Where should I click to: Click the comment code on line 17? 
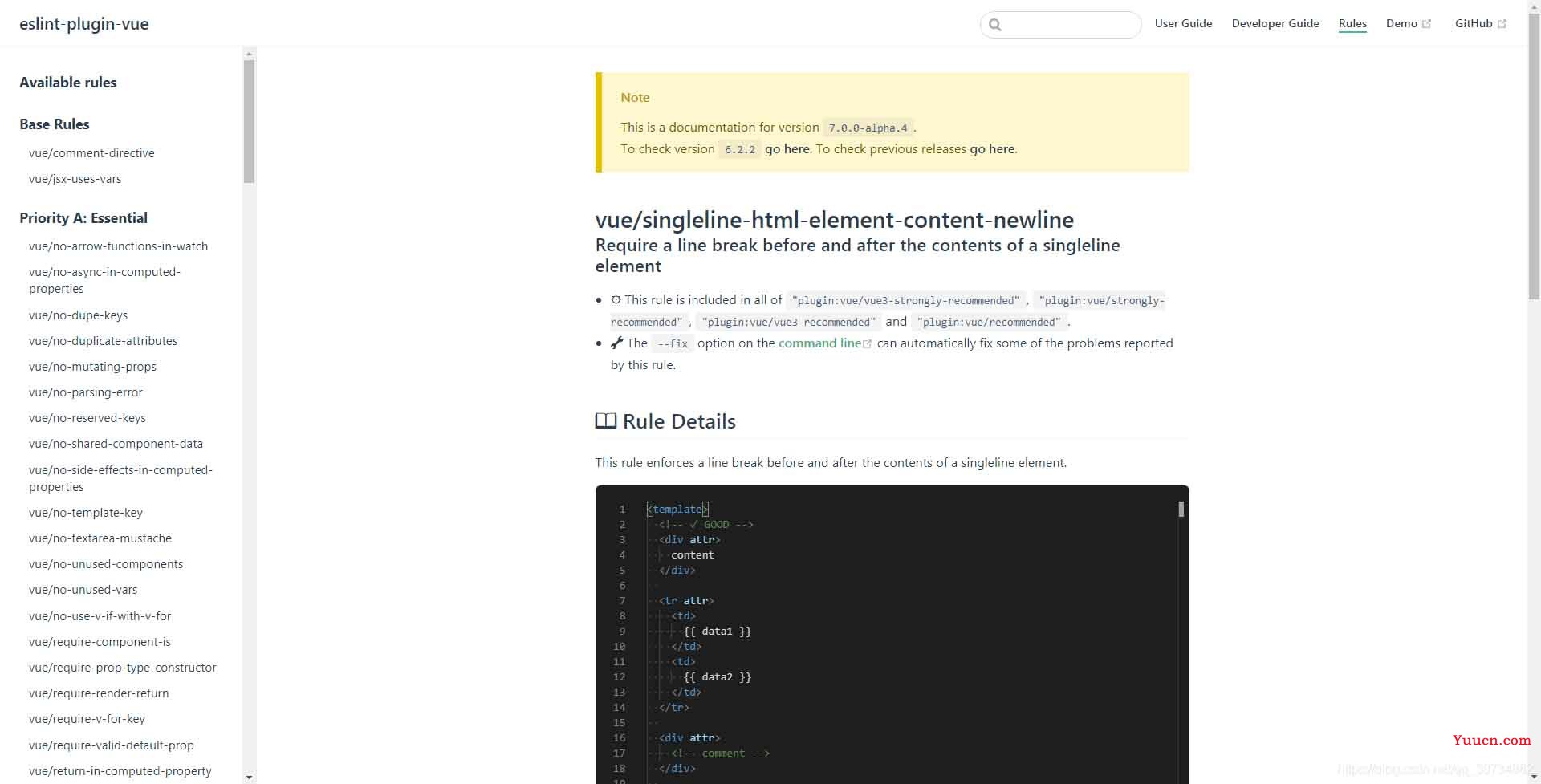tap(721, 753)
